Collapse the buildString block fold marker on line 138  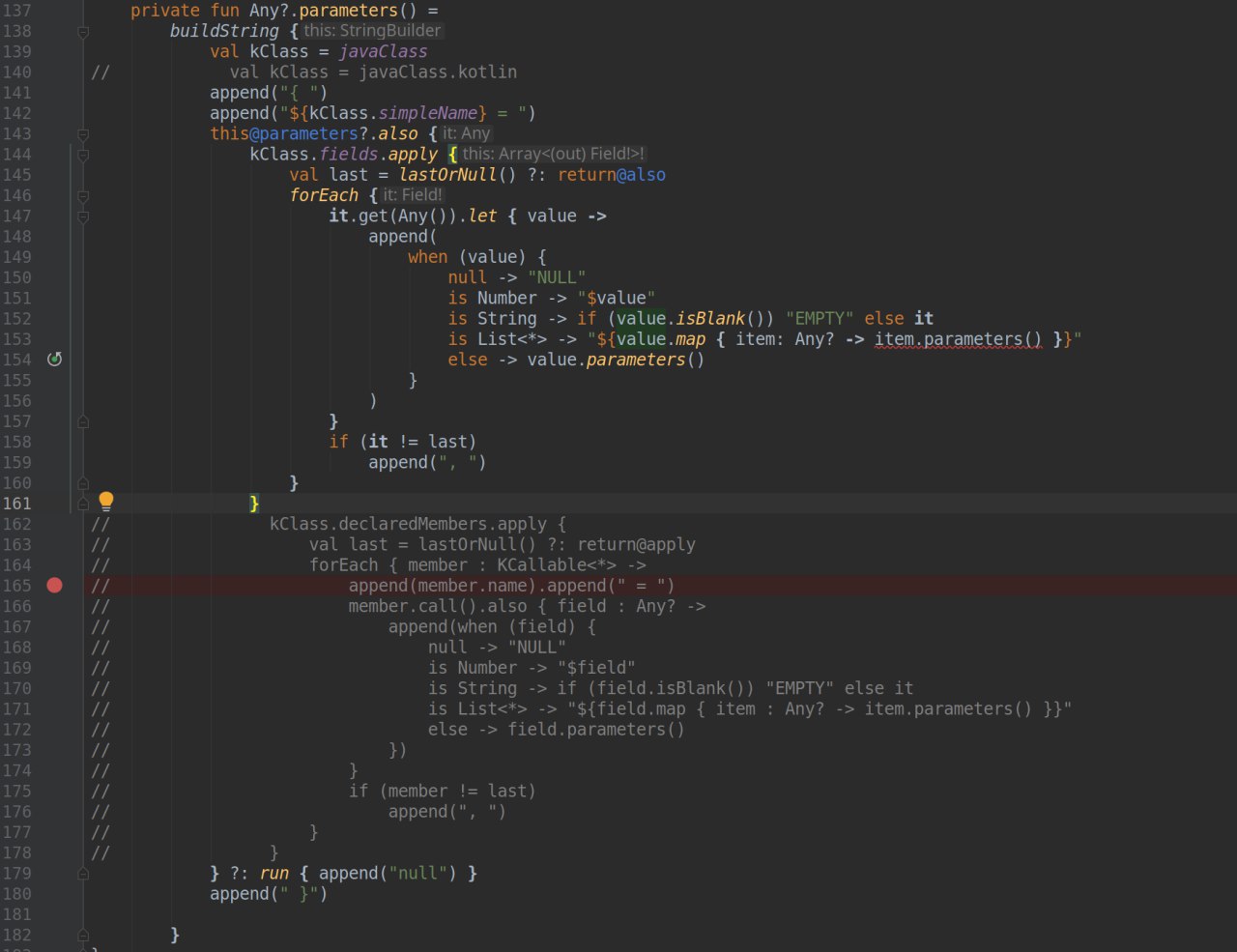pyautogui.click(x=83, y=32)
